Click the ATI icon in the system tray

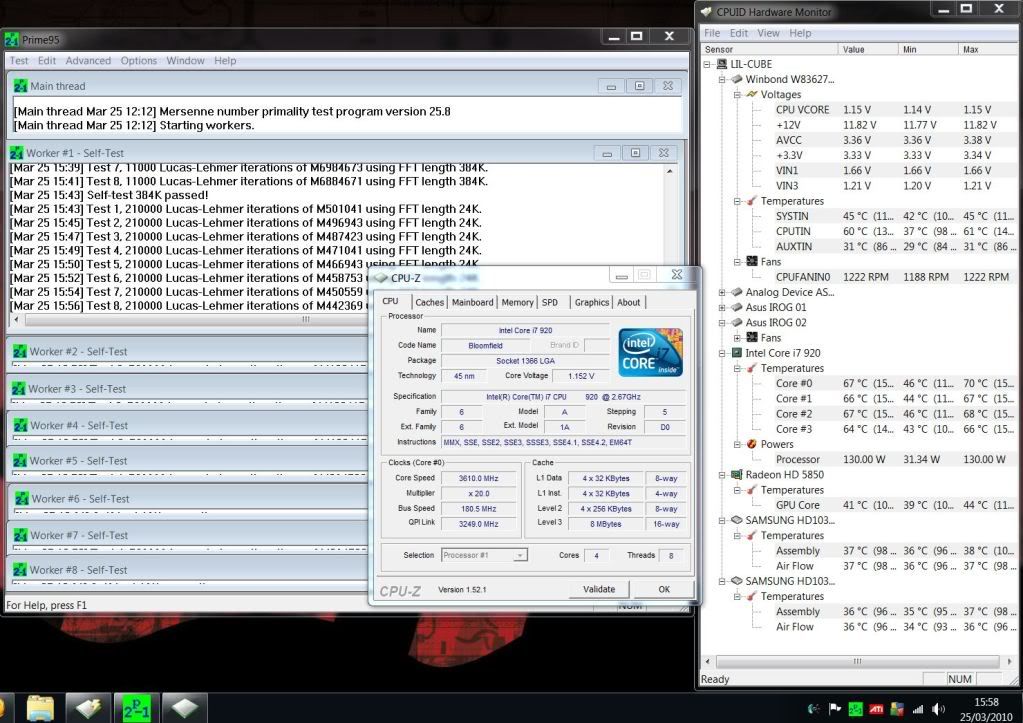[x=876, y=709]
